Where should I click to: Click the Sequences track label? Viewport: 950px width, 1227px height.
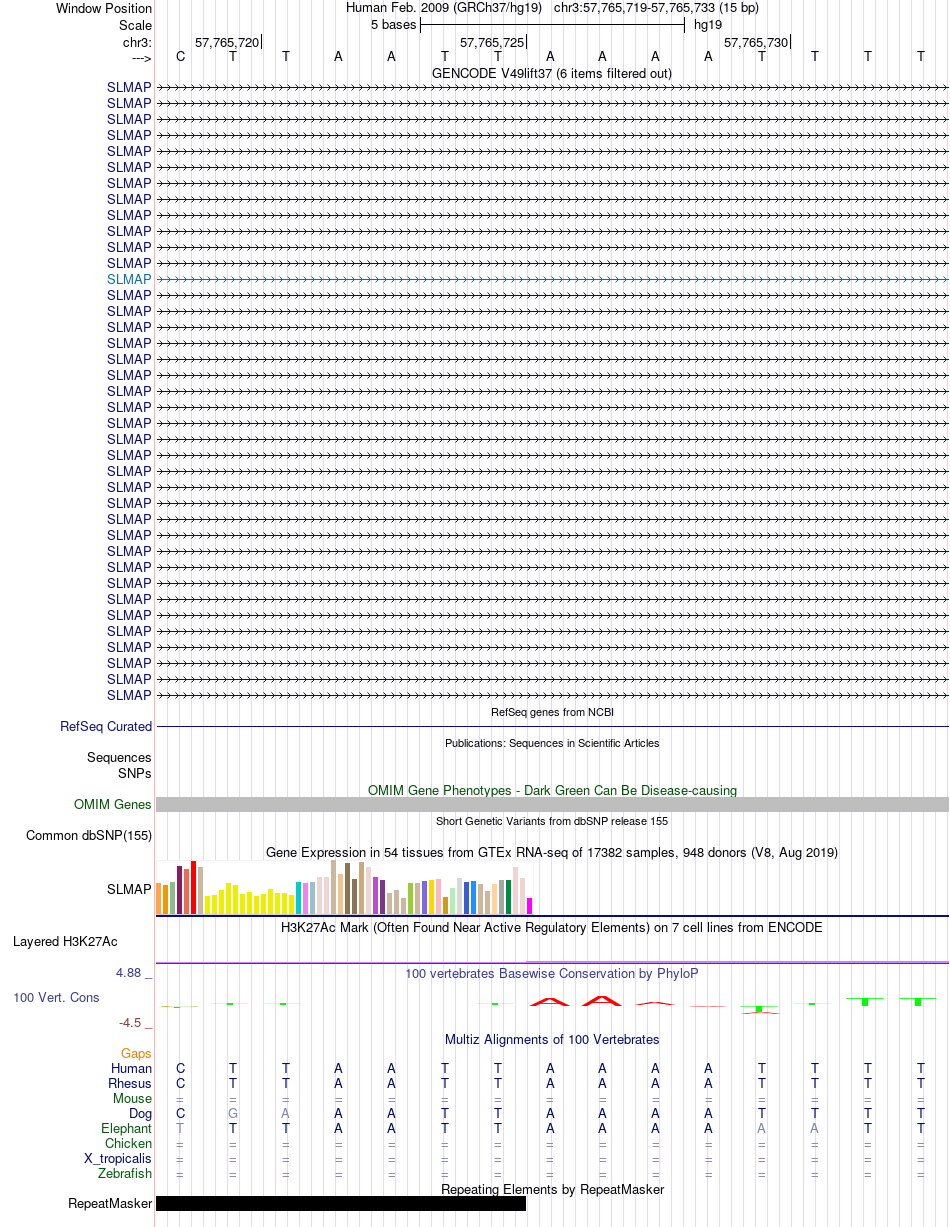119,758
